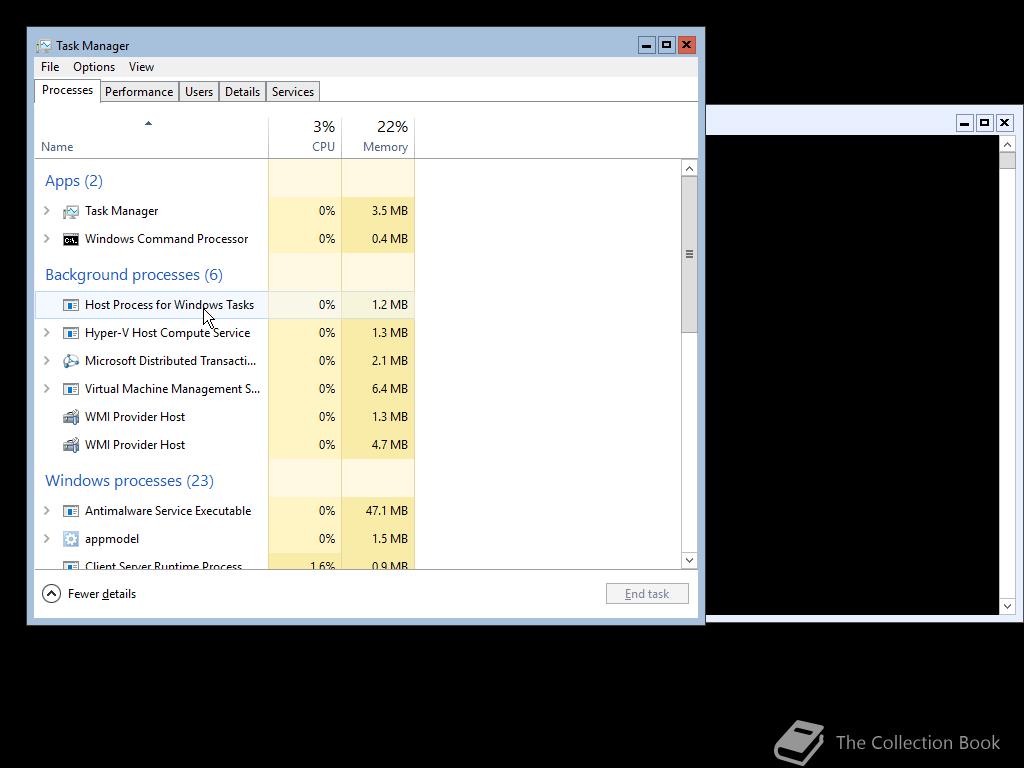Screen dimensions: 1024x768
Task: Select Hyper-V Host Compute Service name
Action: pyautogui.click(x=167, y=332)
